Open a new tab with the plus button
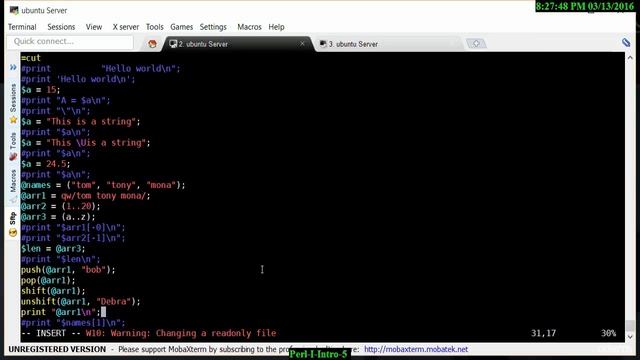640x360 pixels. [x=476, y=43]
